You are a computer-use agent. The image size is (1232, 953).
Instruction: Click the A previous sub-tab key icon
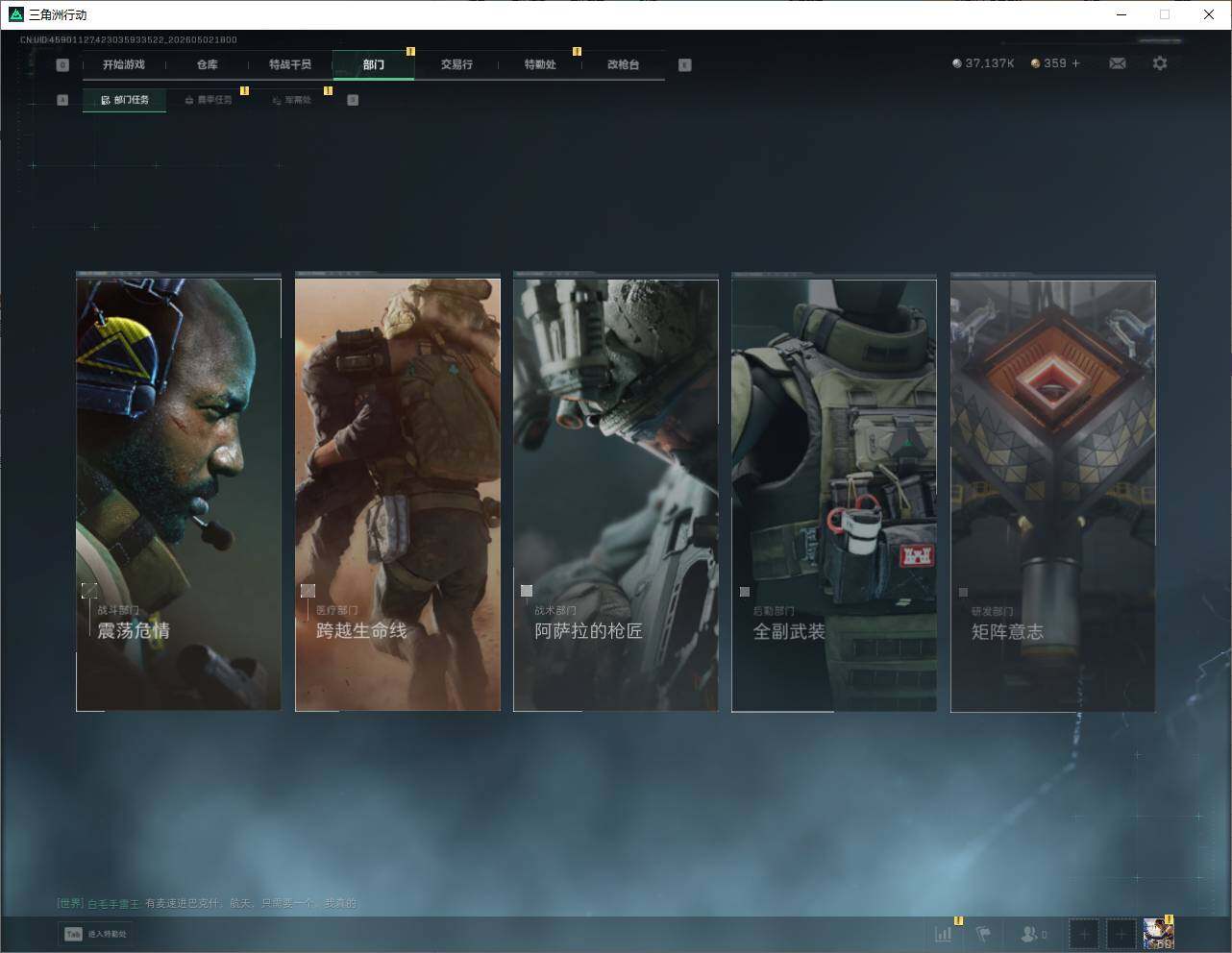[x=62, y=100]
